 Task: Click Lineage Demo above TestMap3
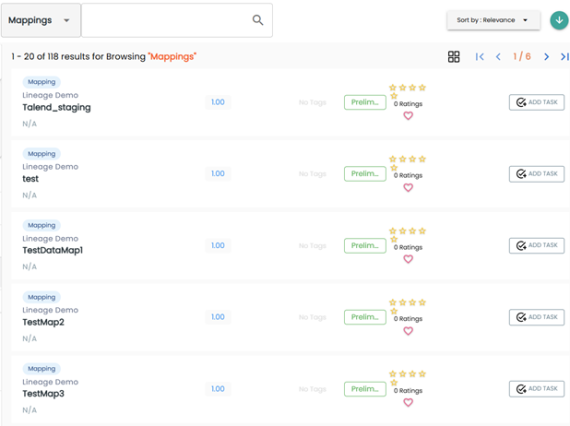pos(50,382)
